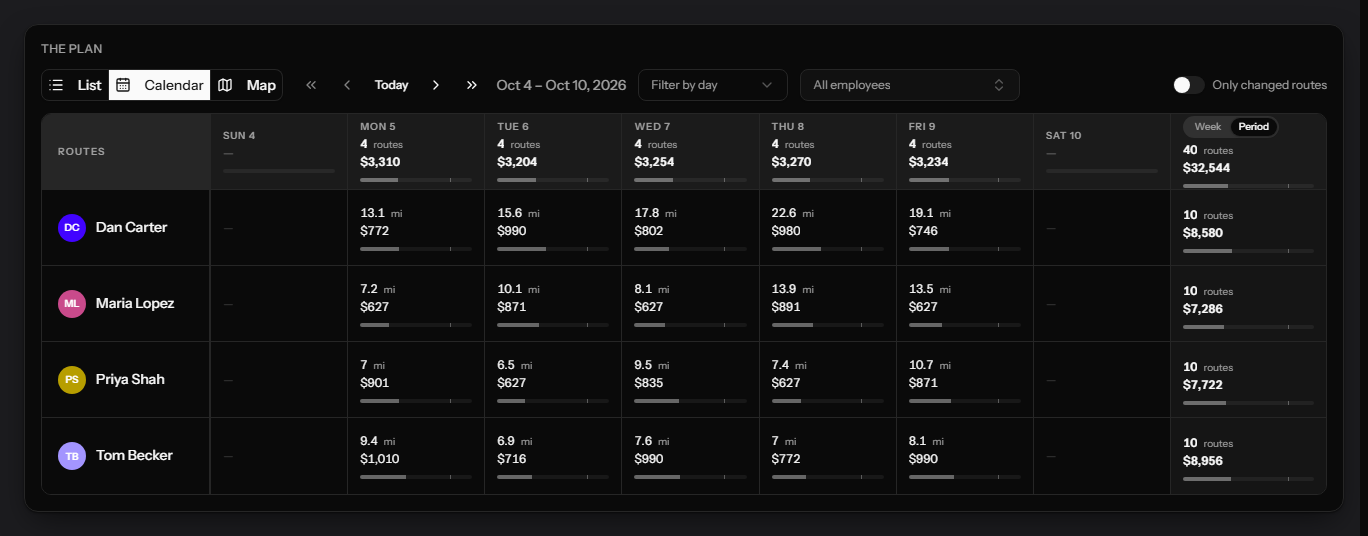
Task: Click Maria Lopez's ML avatar
Action: (x=72, y=304)
